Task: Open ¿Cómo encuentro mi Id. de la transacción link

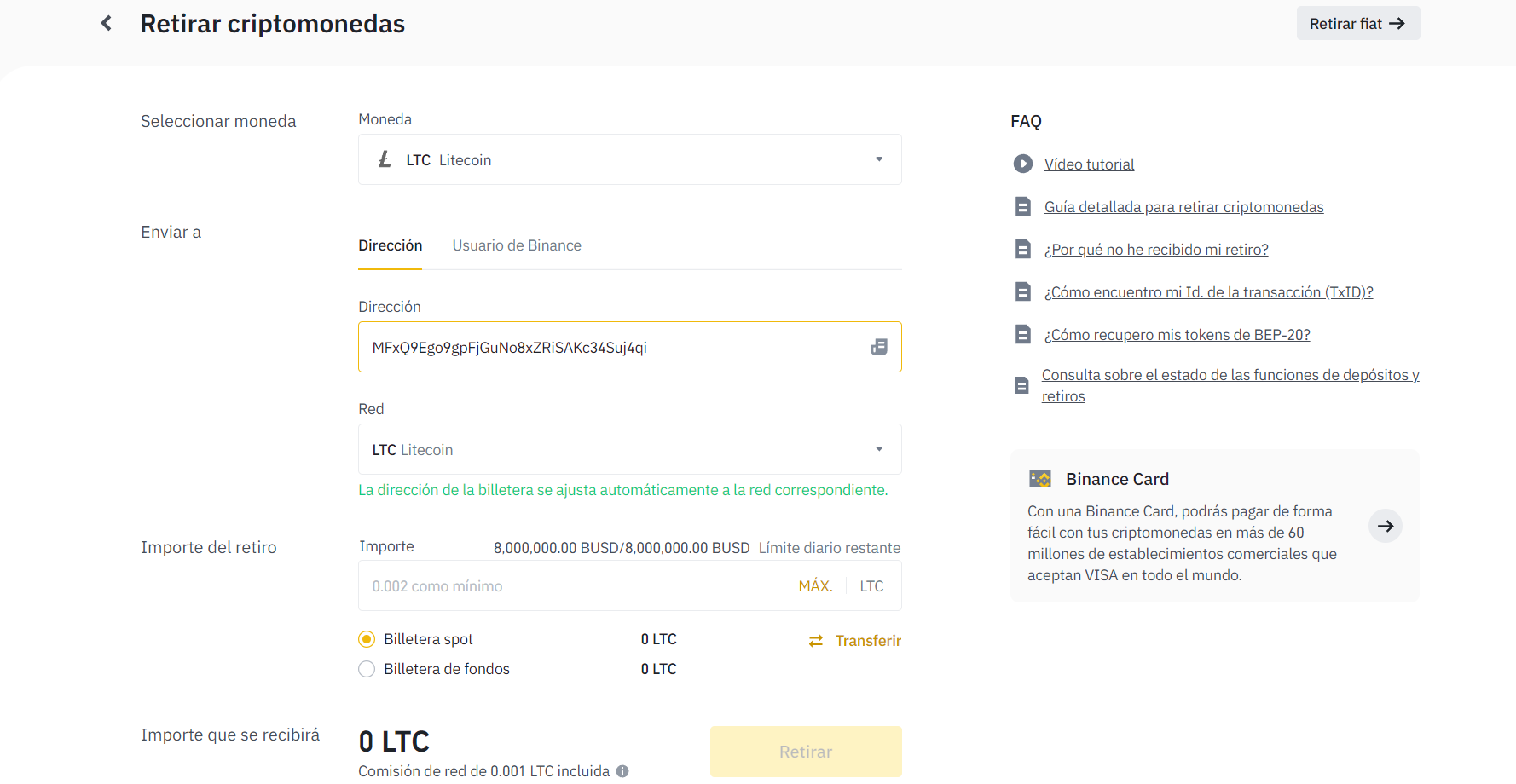Action: (1209, 292)
